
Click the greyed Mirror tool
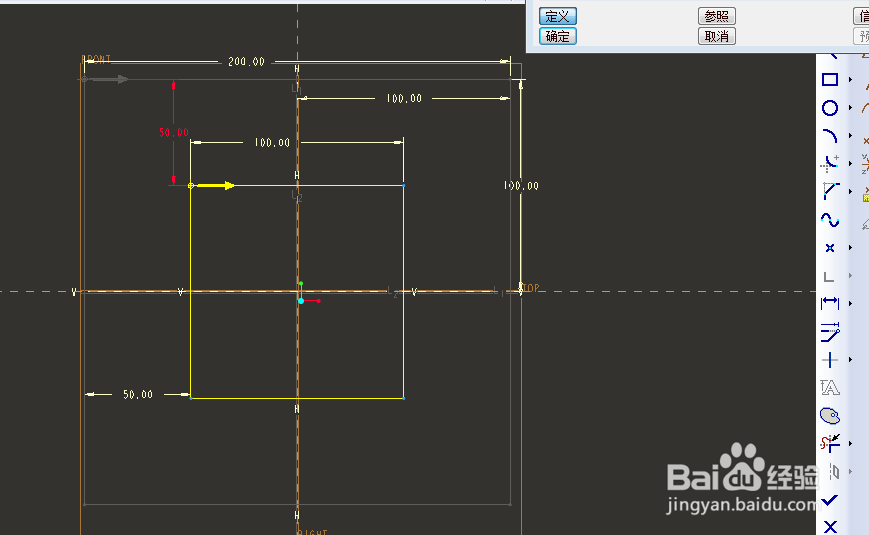pos(834,472)
